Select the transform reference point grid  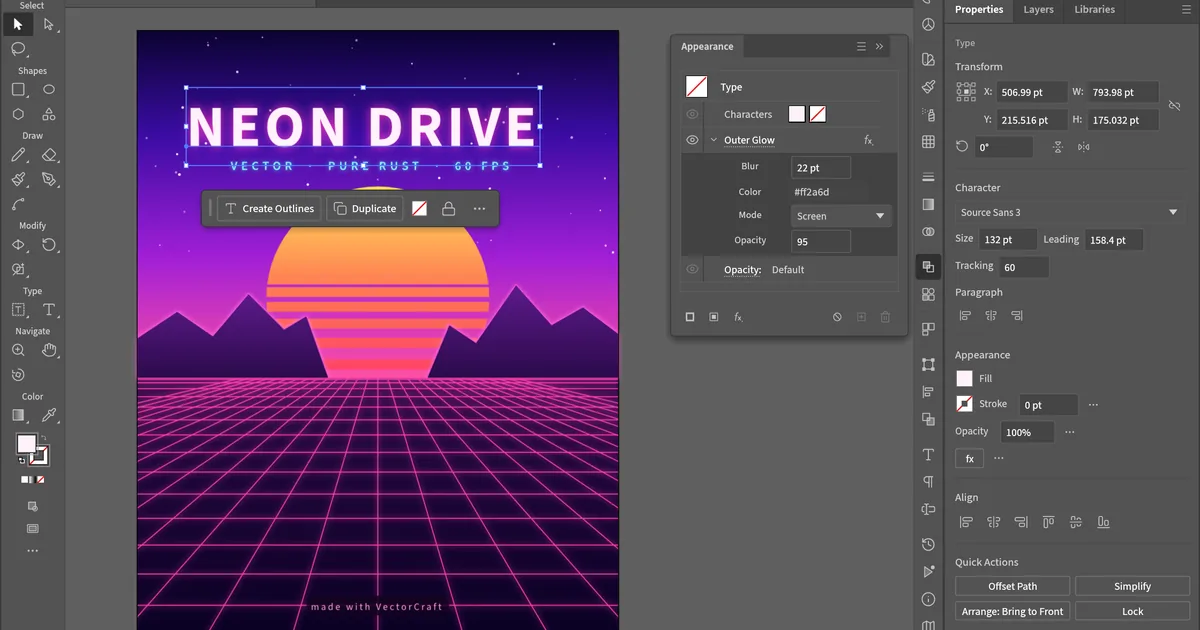click(965, 92)
